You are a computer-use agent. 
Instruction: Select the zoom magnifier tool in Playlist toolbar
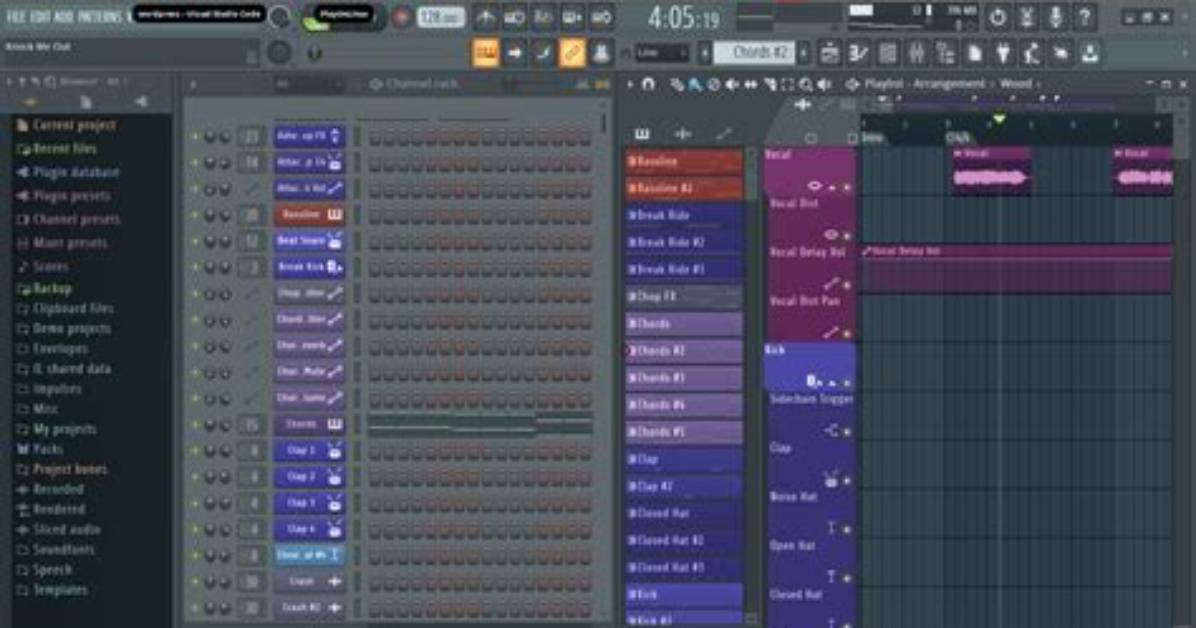pos(805,84)
